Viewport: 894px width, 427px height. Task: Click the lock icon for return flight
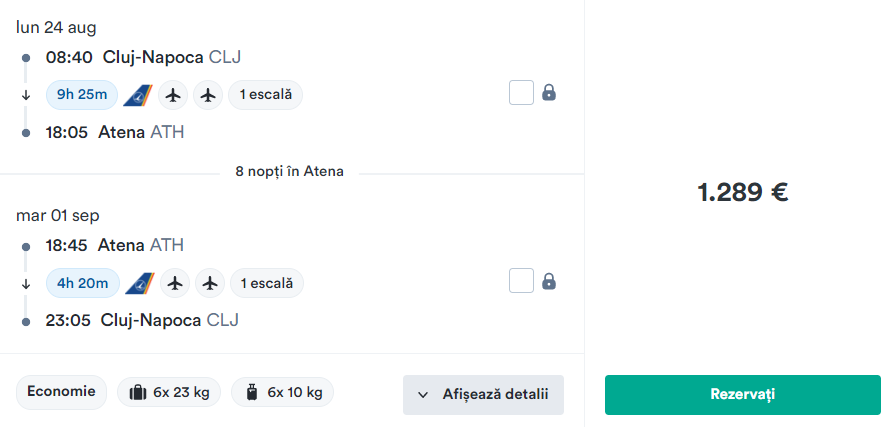point(548,281)
